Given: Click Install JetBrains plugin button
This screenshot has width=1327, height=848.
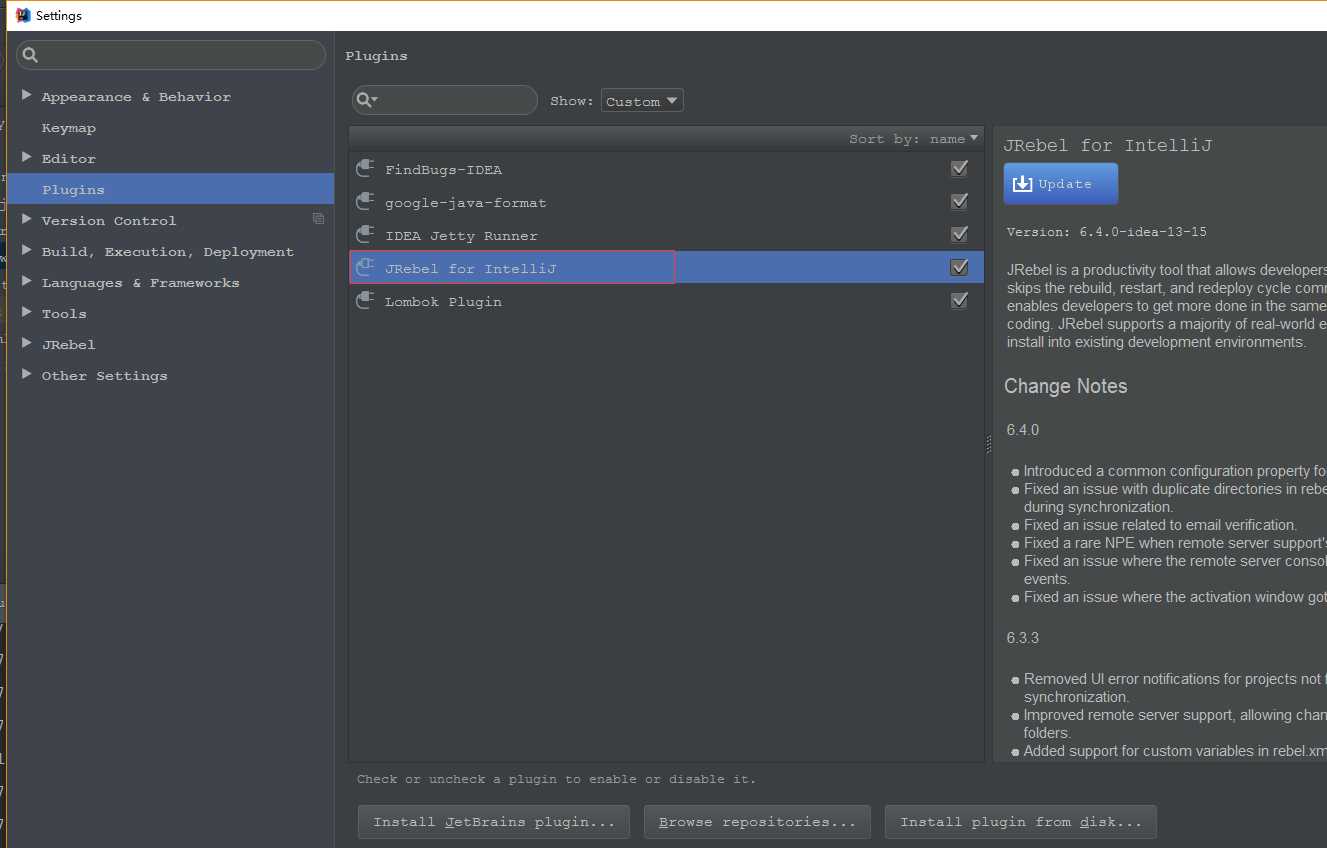Looking at the screenshot, I should [494, 822].
